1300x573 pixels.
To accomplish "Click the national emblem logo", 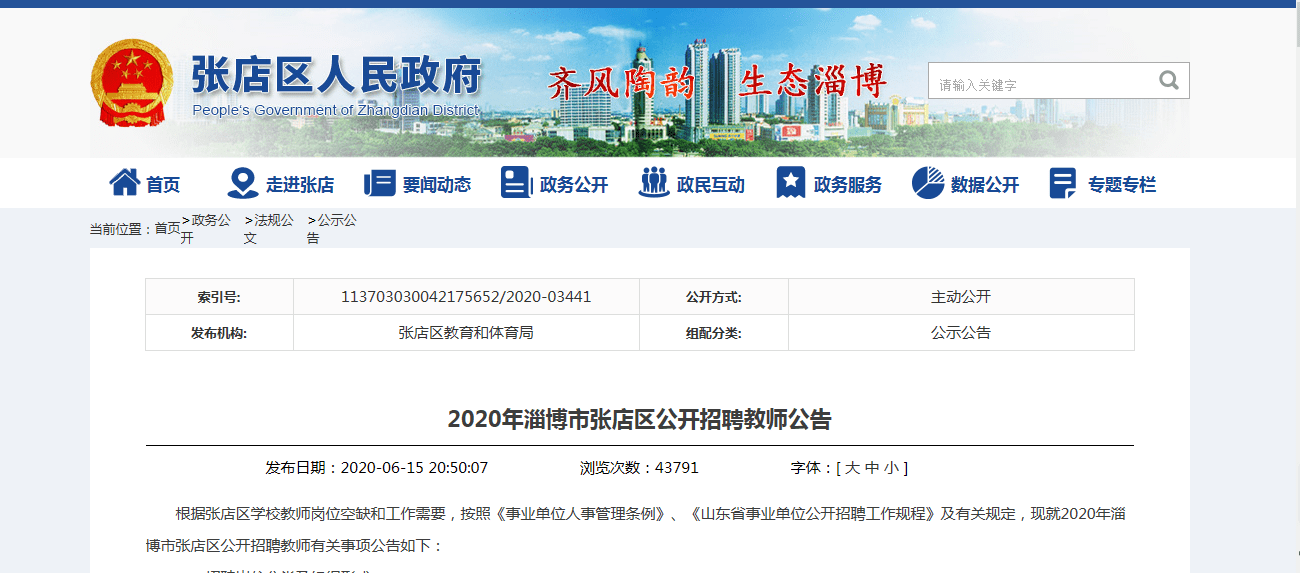I will point(132,84).
